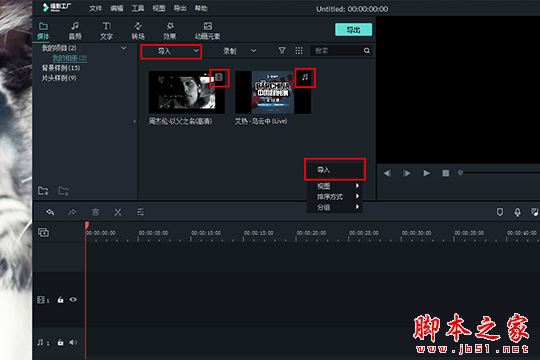Open the 文件 menu
This screenshot has height=360, width=540.
(x=95, y=8)
